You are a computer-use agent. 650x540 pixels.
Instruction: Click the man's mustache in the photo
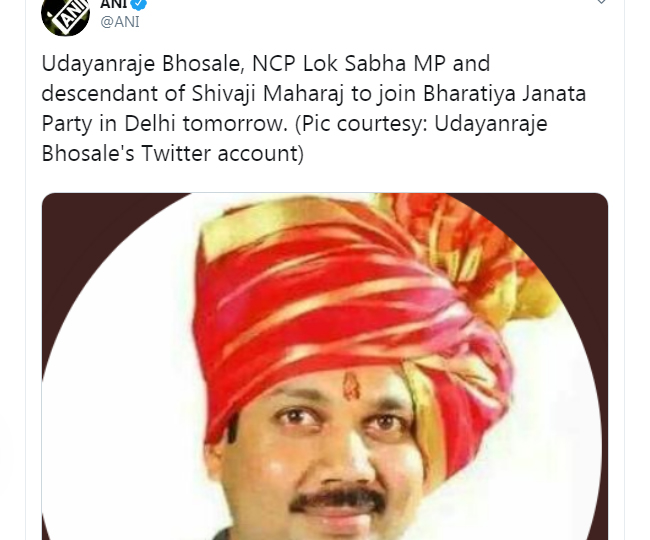point(337,499)
